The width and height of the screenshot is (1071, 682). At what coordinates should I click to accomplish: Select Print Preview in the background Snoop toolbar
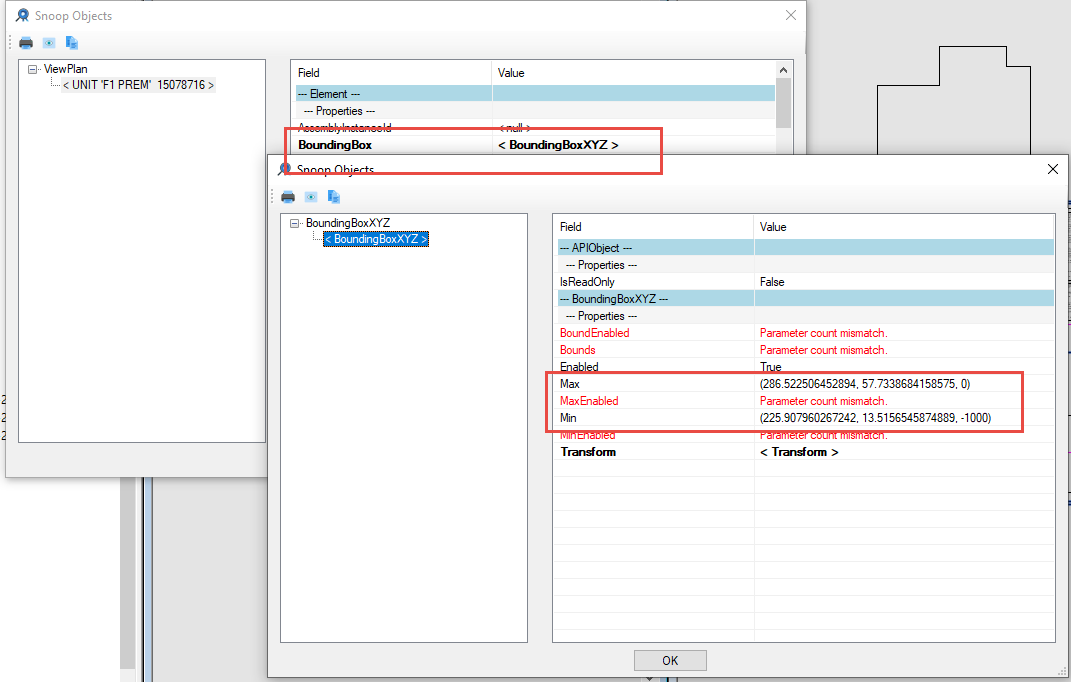coord(48,43)
